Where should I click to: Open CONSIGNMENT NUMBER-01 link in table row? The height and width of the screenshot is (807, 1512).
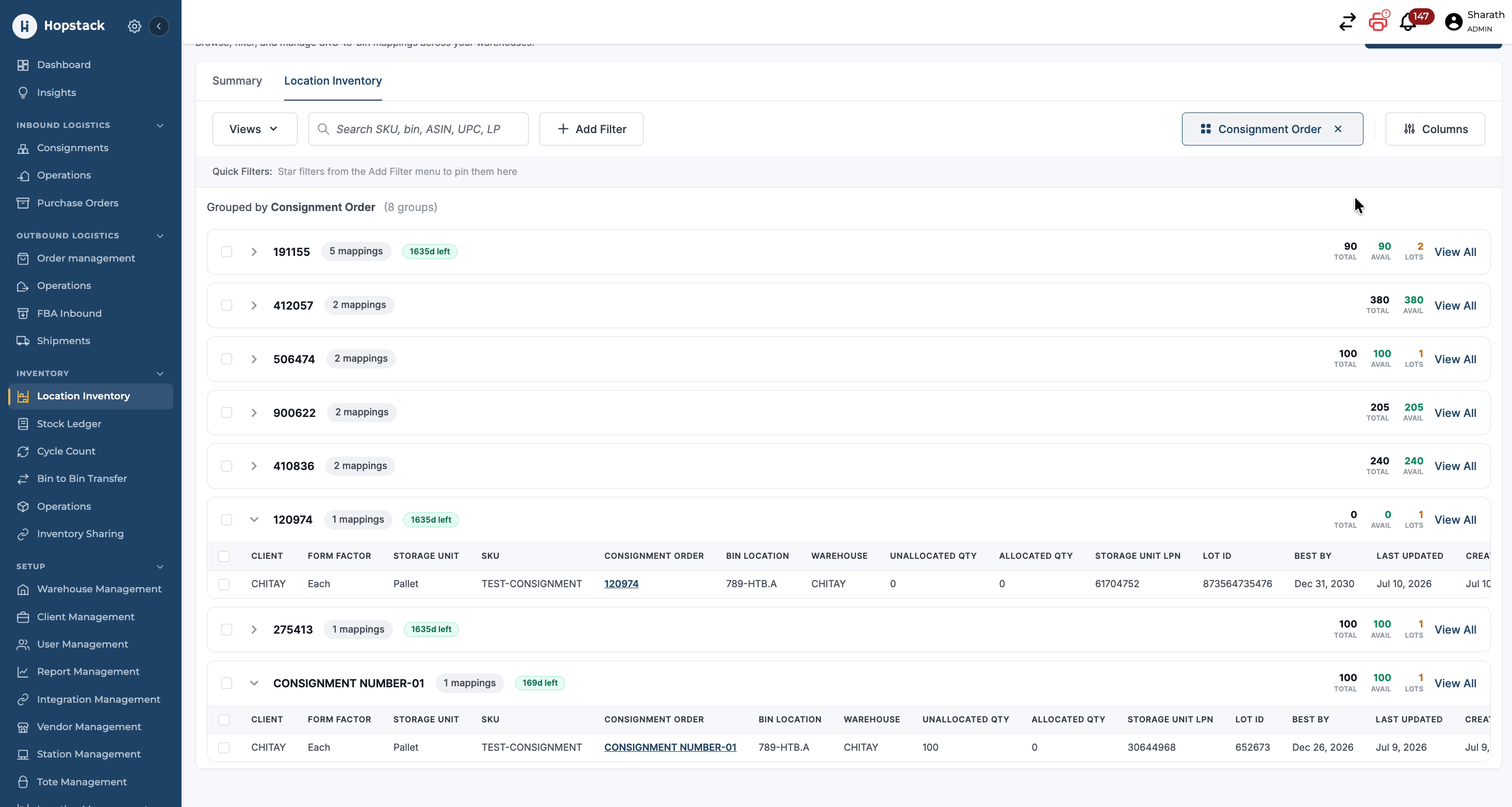670,747
